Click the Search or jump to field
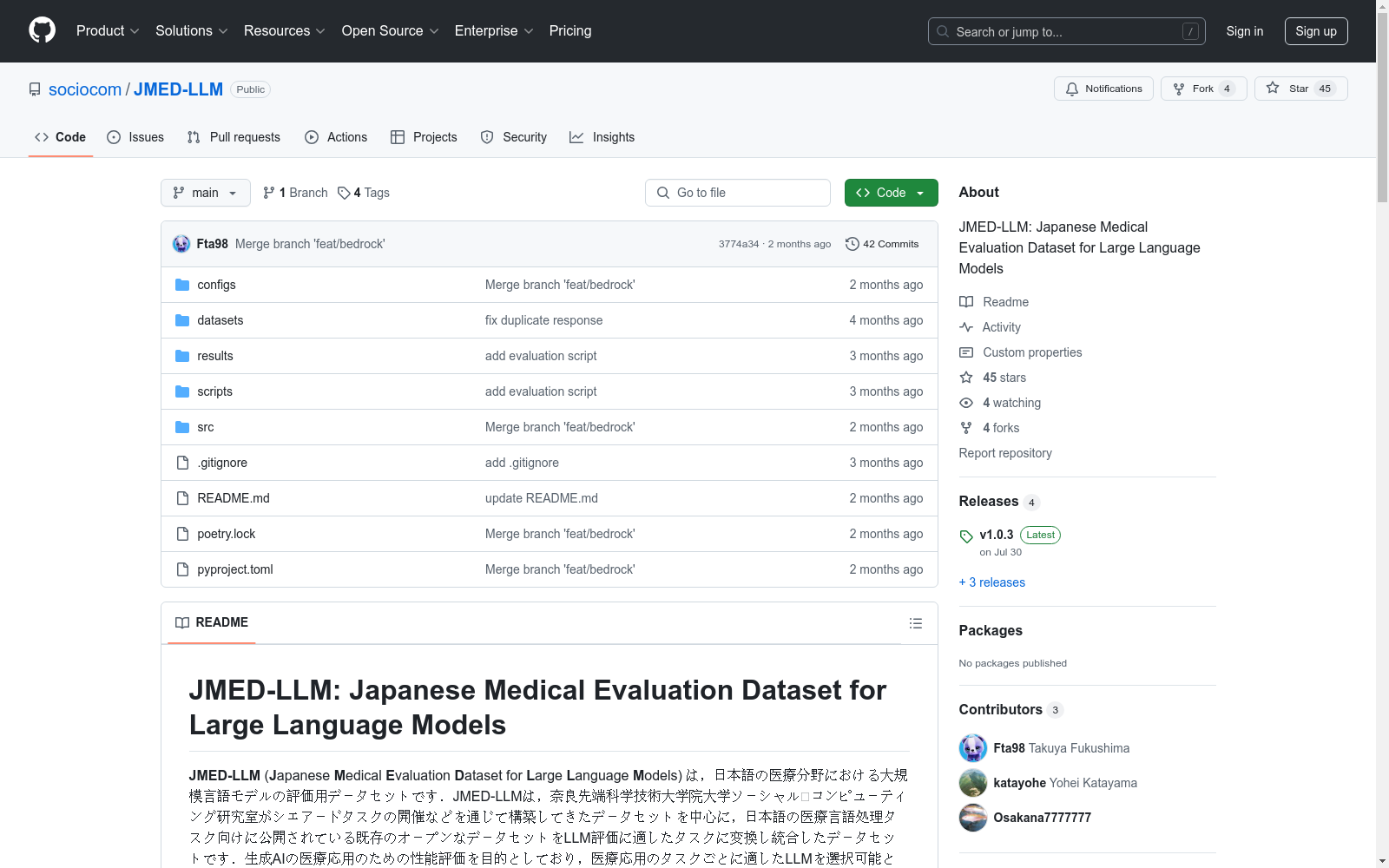Image resolution: width=1389 pixels, height=868 pixels. click(x=1067, y=31)
